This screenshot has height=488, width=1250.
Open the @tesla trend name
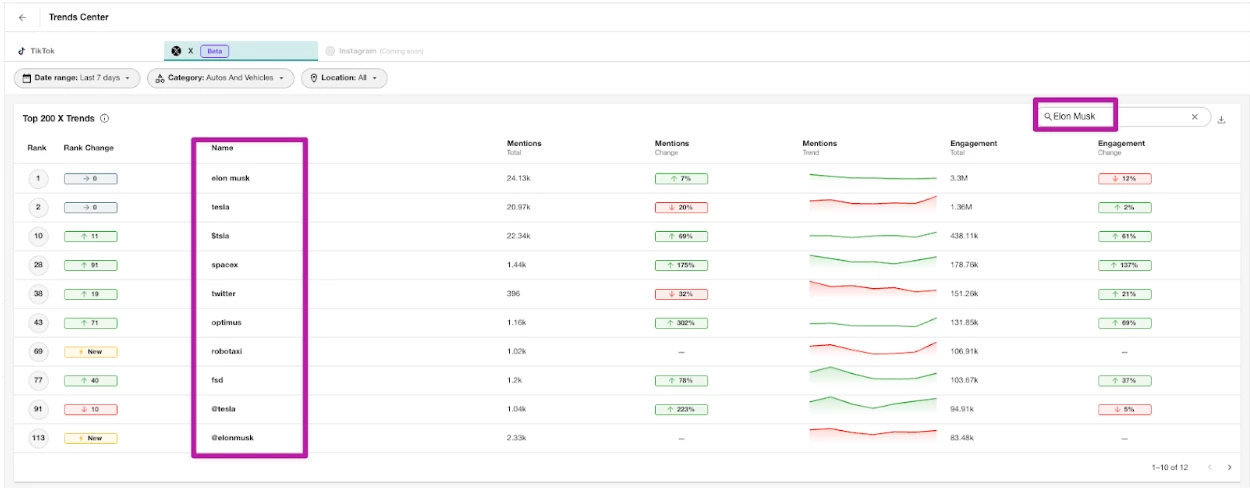pos(223,409)
